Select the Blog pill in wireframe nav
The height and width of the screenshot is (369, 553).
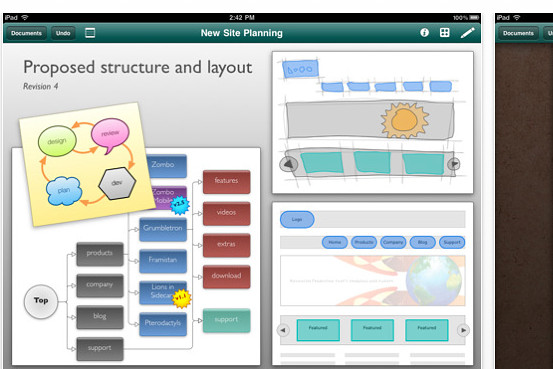point(423,242)
